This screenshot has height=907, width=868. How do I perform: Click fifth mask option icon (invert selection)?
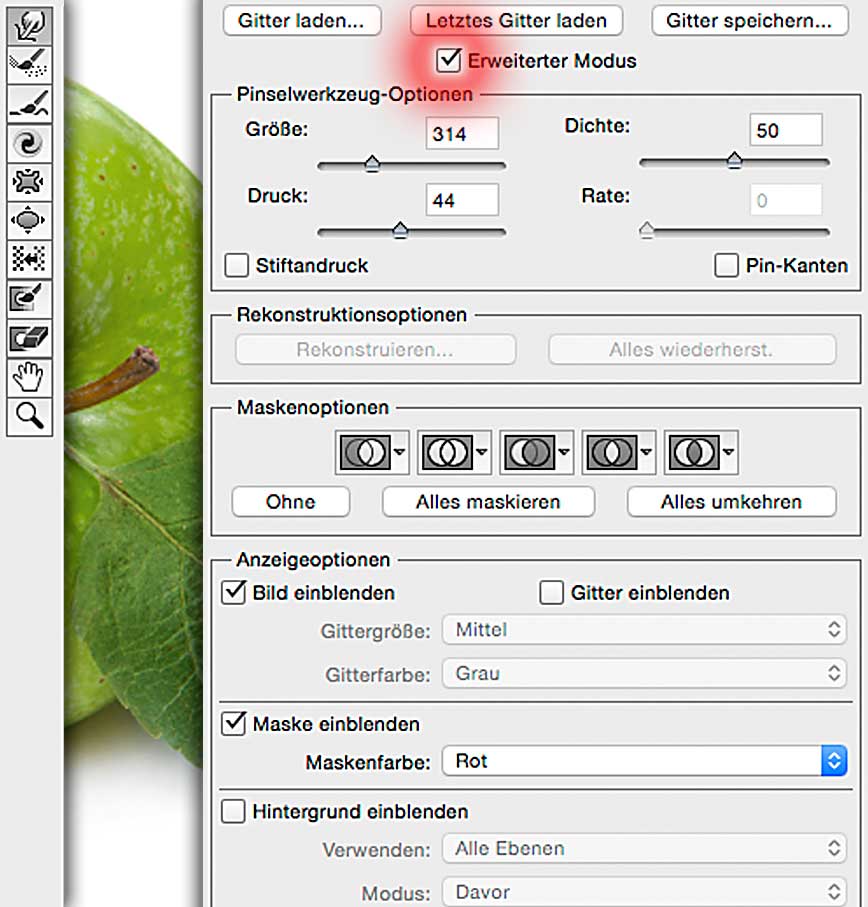(x=694, y=452)
